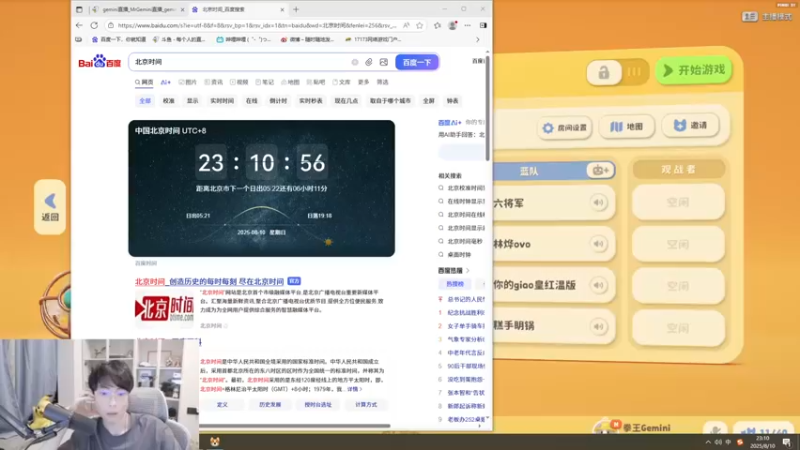Select the 现在几点 filter chip
800x450 pixels.
click(346, 101)
